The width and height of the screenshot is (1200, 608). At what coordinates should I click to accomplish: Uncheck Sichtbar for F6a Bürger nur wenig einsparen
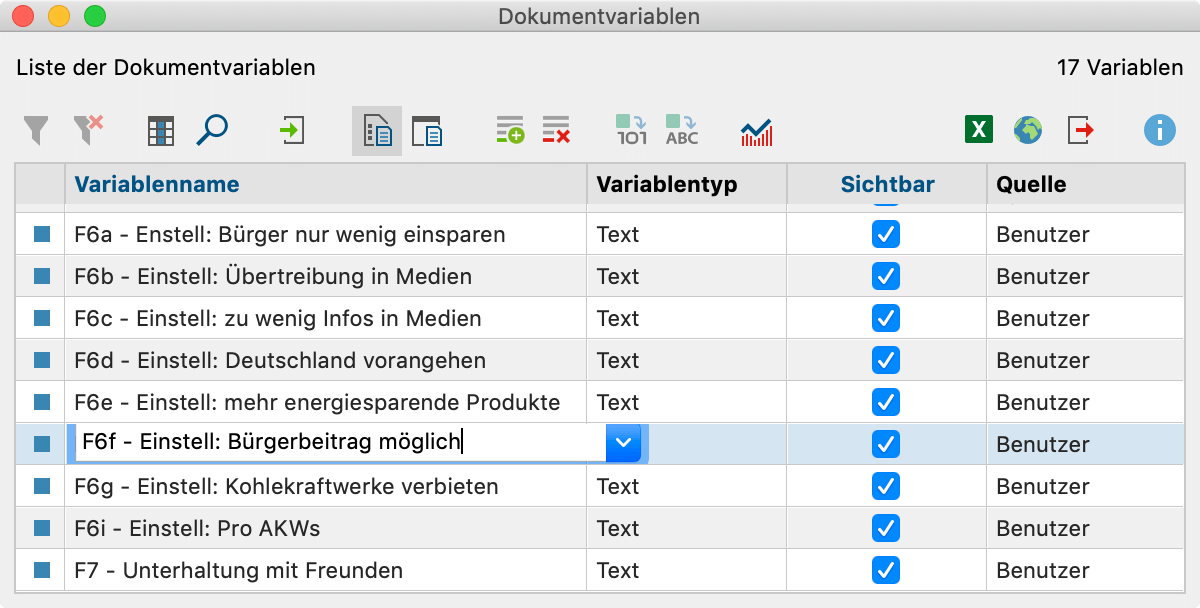tap(886, 234)
